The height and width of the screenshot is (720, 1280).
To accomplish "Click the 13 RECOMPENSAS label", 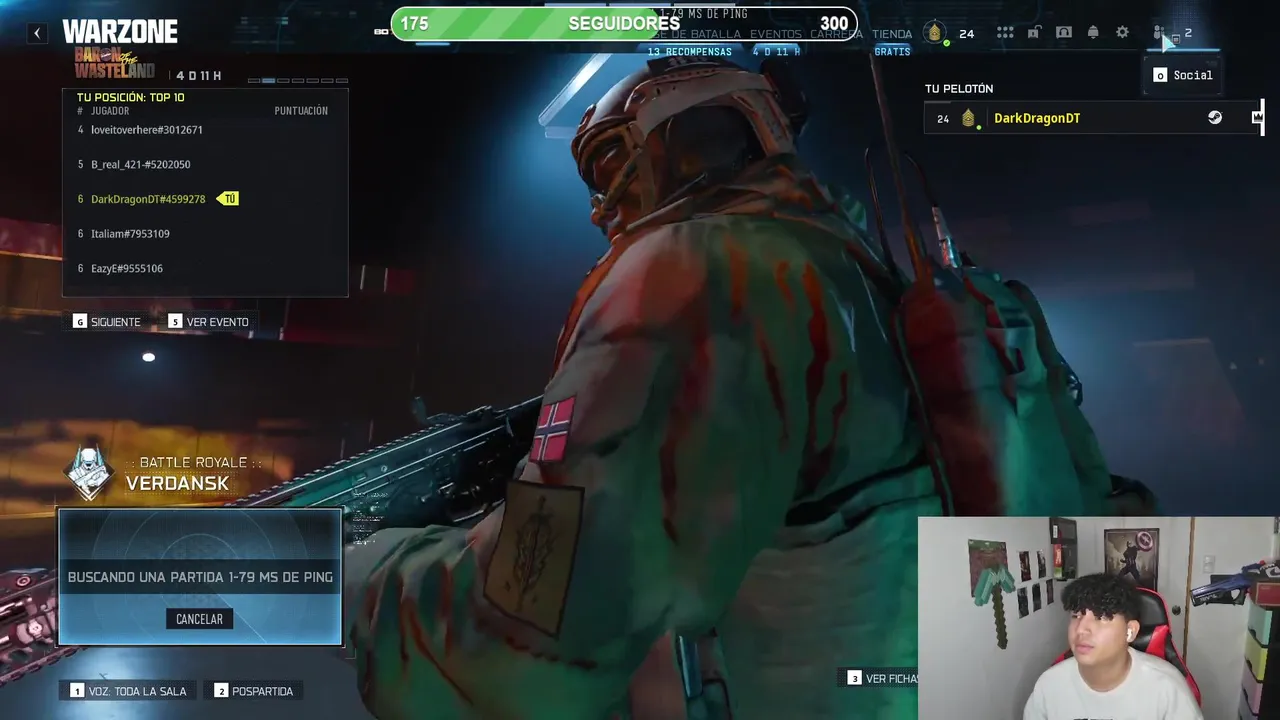I will click(690, 52).
